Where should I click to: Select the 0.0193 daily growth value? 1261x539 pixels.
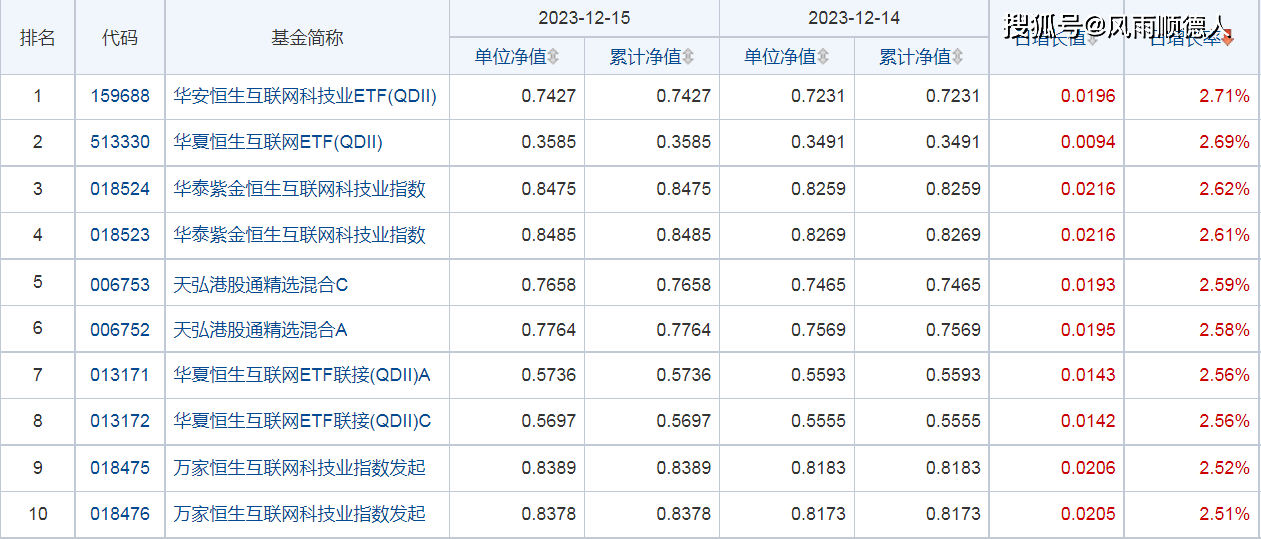(x=1088, y=285)
